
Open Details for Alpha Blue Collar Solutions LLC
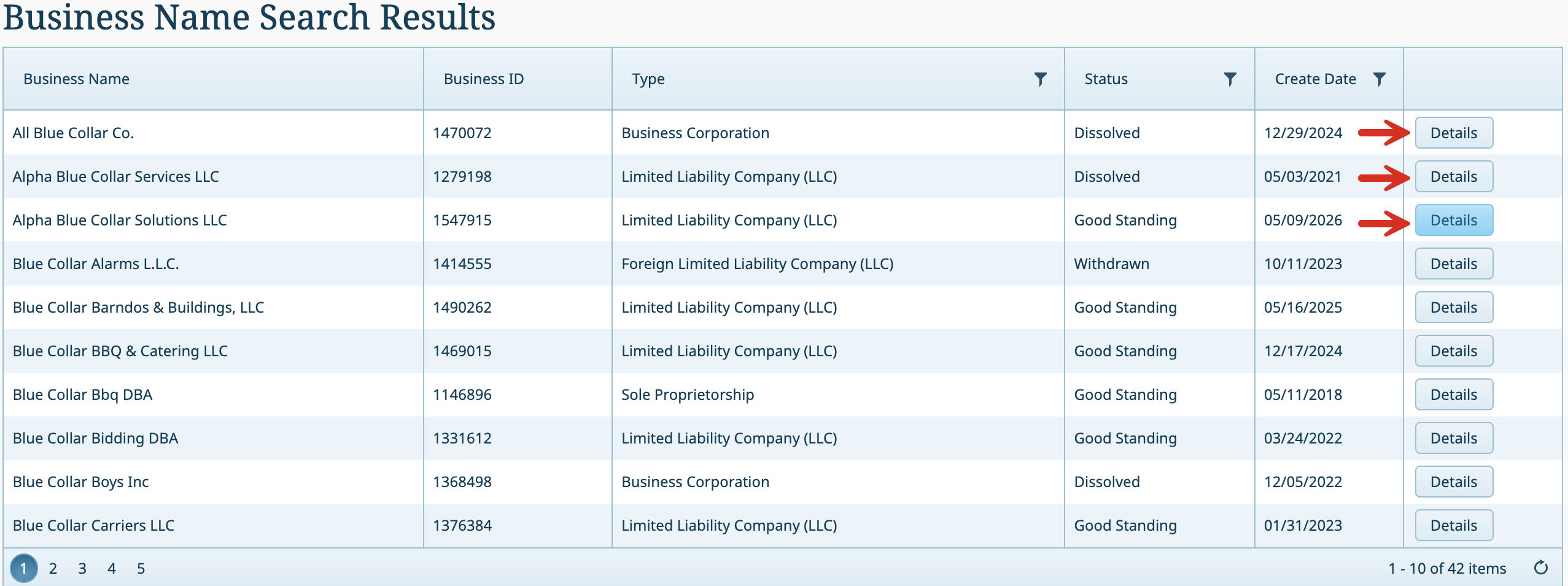click(1454, 220)
